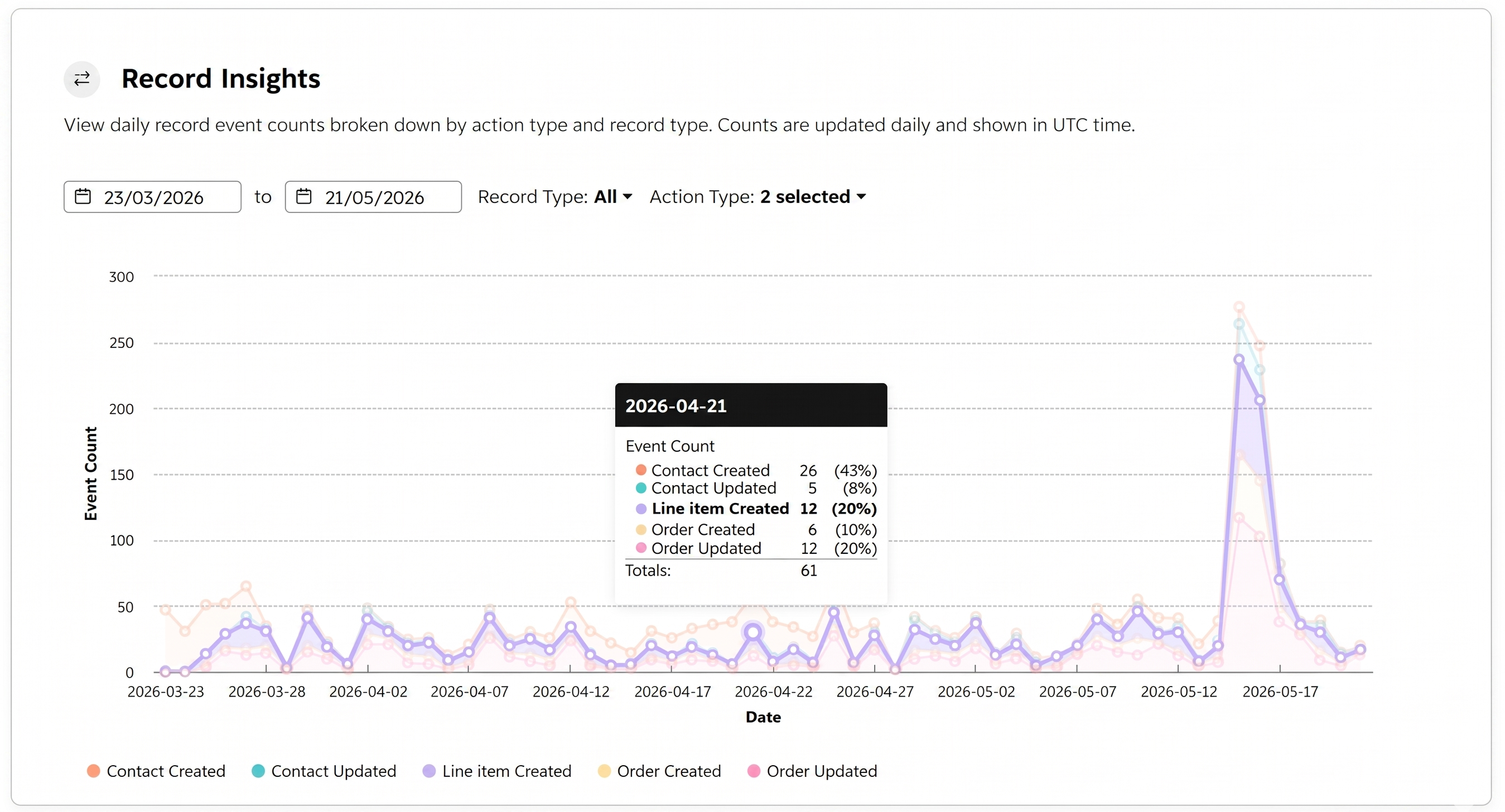Click the x-axis label 2026-05-17
1505x812 pixels.
pyautogui.click(x=1280, y=692)
